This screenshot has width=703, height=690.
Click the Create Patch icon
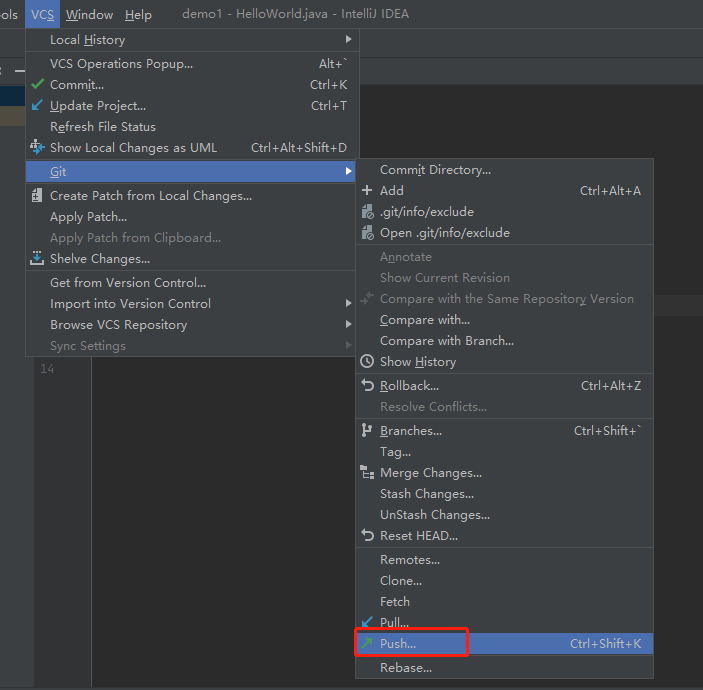point(37,195)
